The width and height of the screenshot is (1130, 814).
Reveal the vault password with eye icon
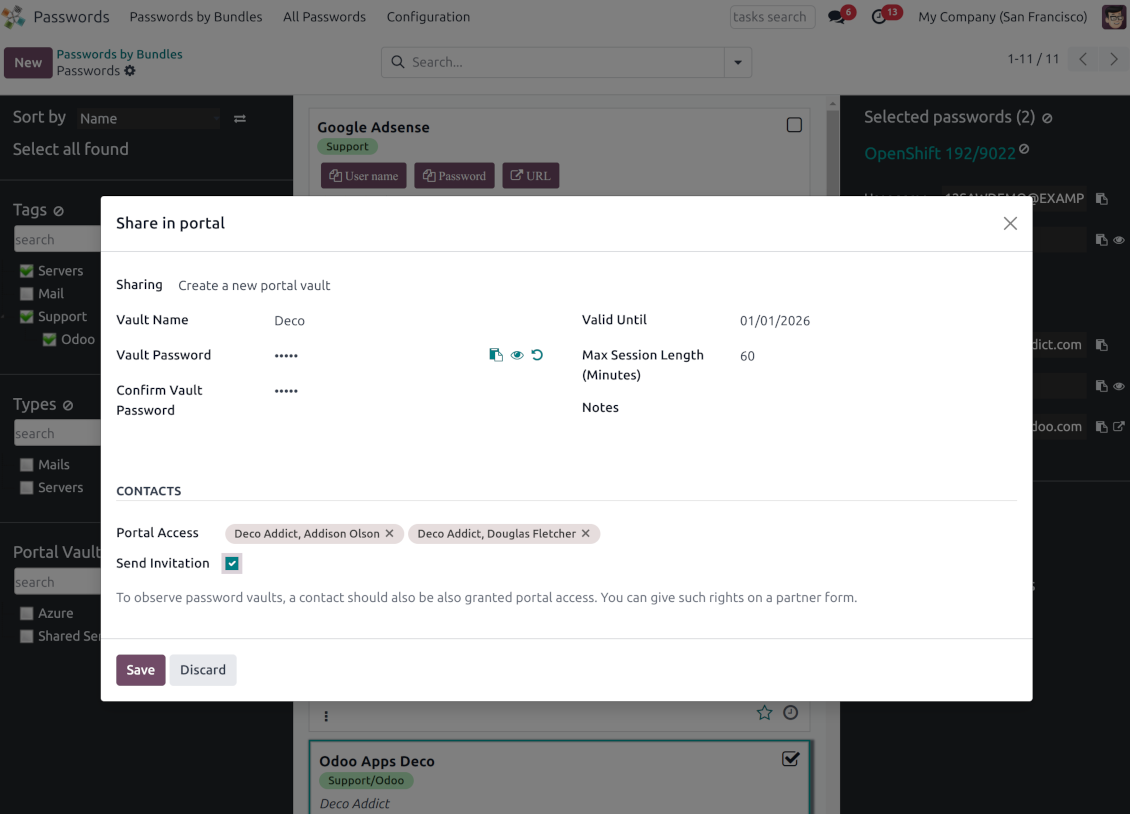point(517,354)
